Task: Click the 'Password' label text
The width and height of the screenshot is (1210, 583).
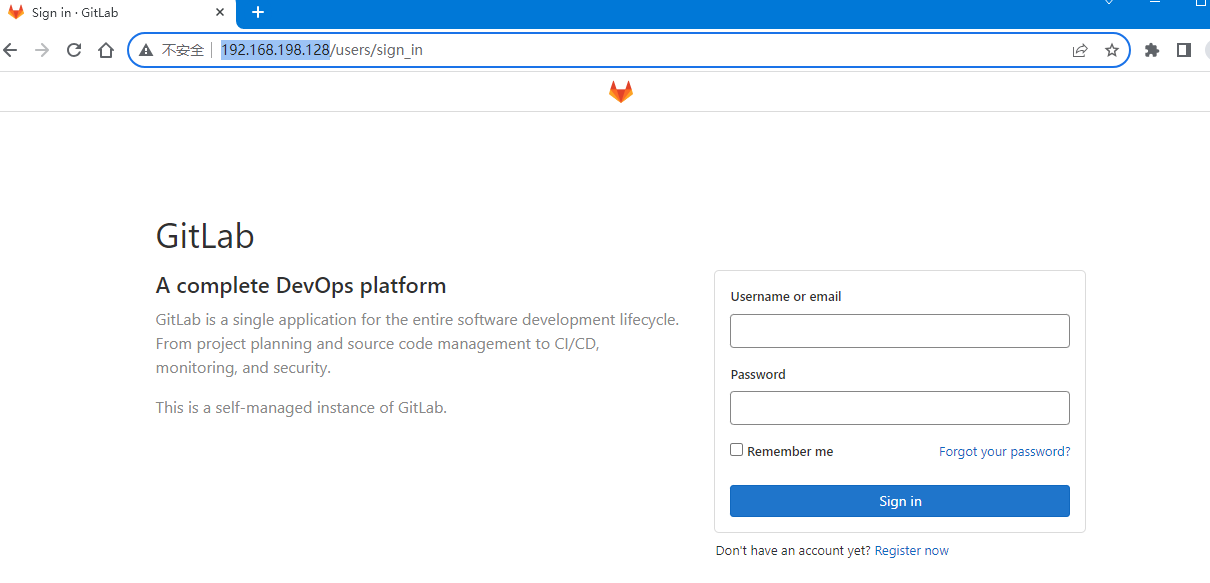Action: pos(758,375)
